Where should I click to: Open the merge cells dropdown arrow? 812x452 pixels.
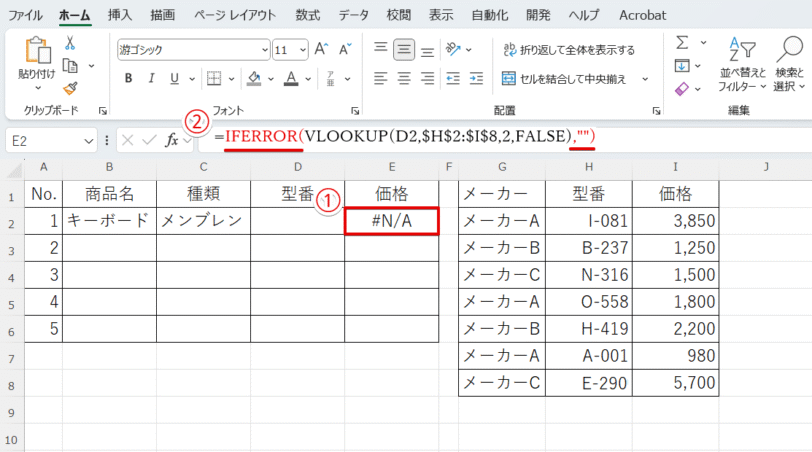645,79
